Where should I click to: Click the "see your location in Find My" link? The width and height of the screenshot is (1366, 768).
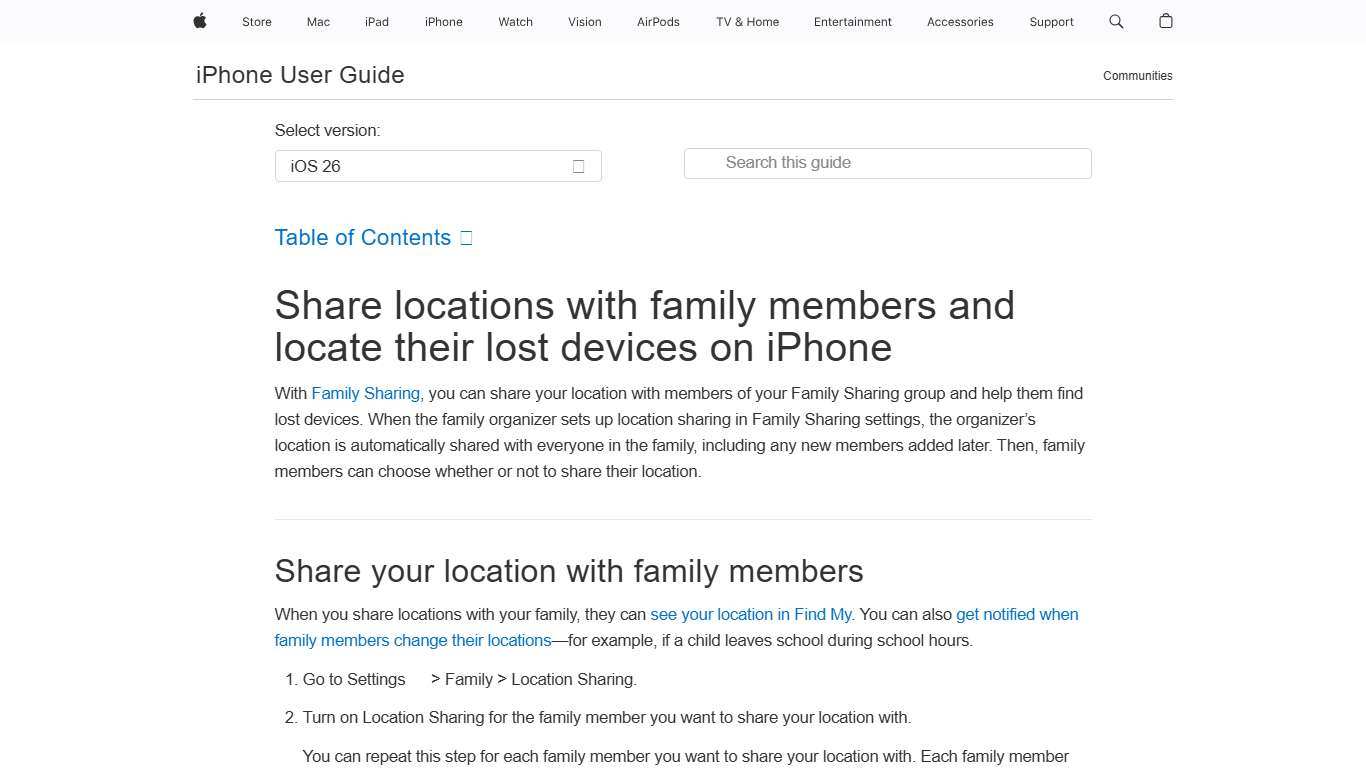(751, 614)
